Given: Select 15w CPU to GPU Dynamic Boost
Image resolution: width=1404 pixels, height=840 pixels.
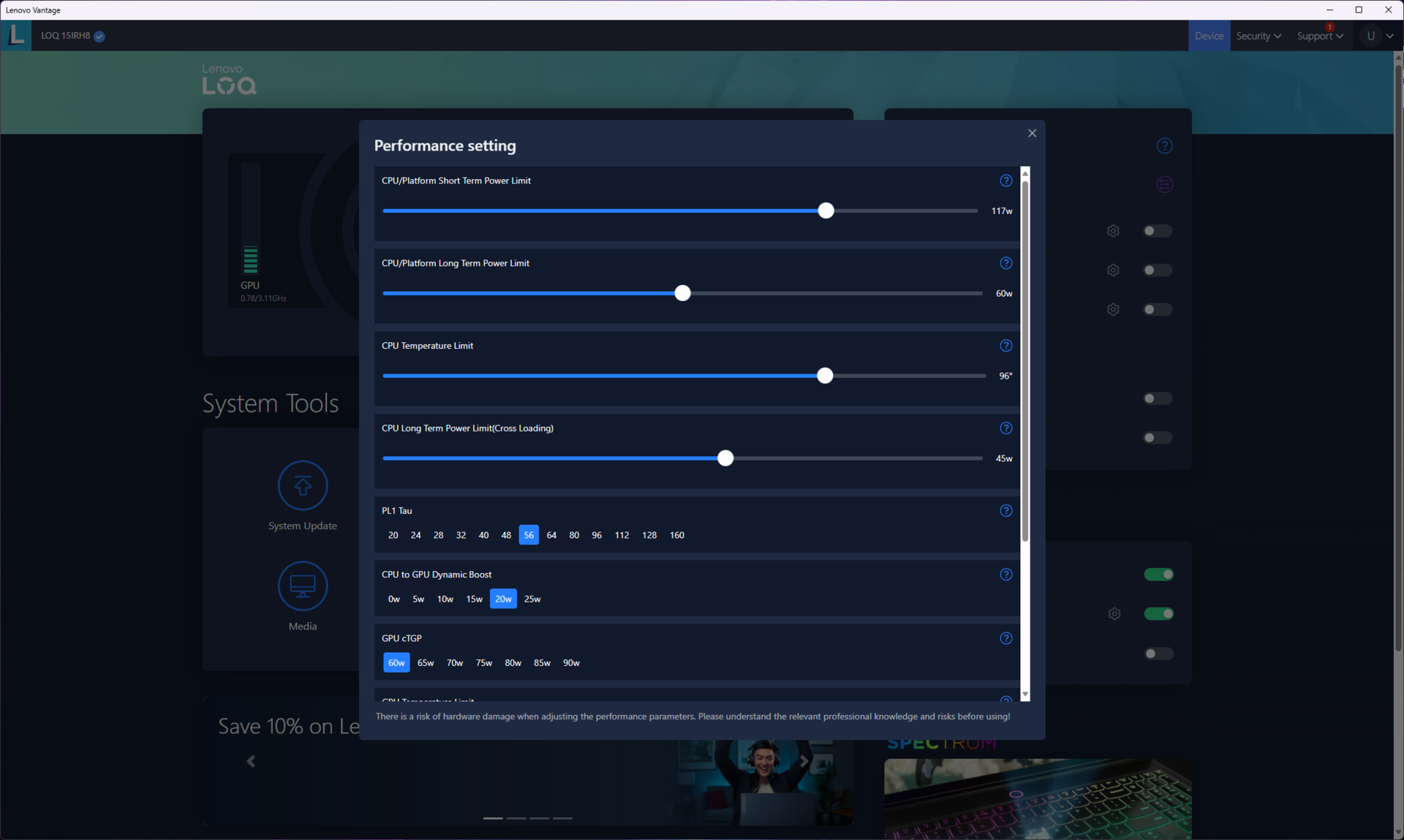Looking at the screenshot, I should (x=474, y=599).
